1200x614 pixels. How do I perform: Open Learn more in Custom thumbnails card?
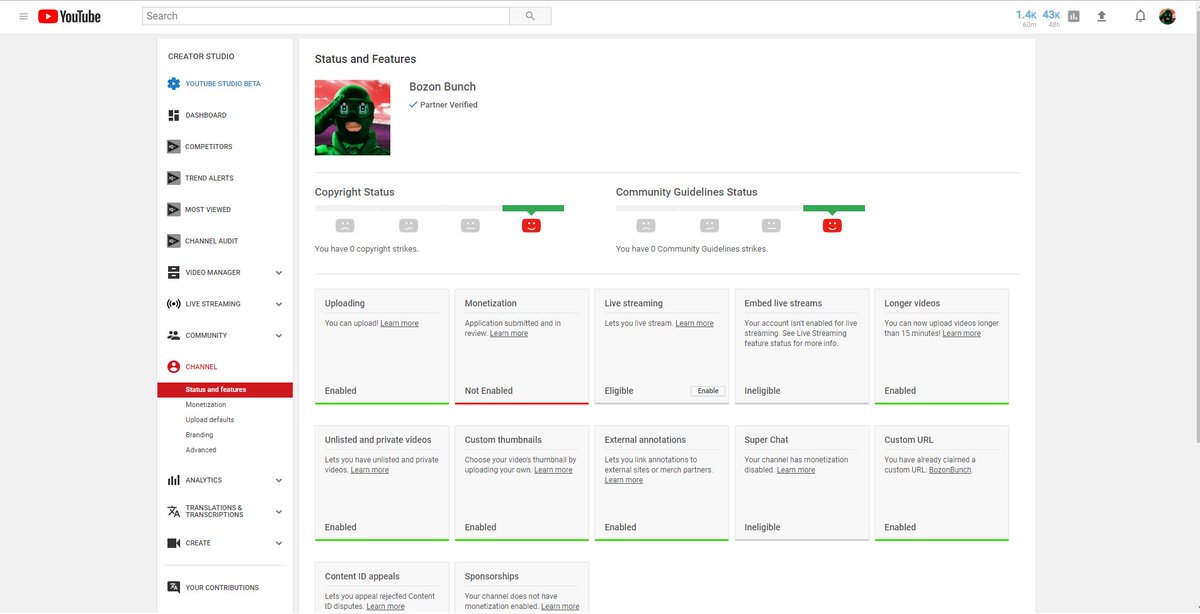point(553,470)
